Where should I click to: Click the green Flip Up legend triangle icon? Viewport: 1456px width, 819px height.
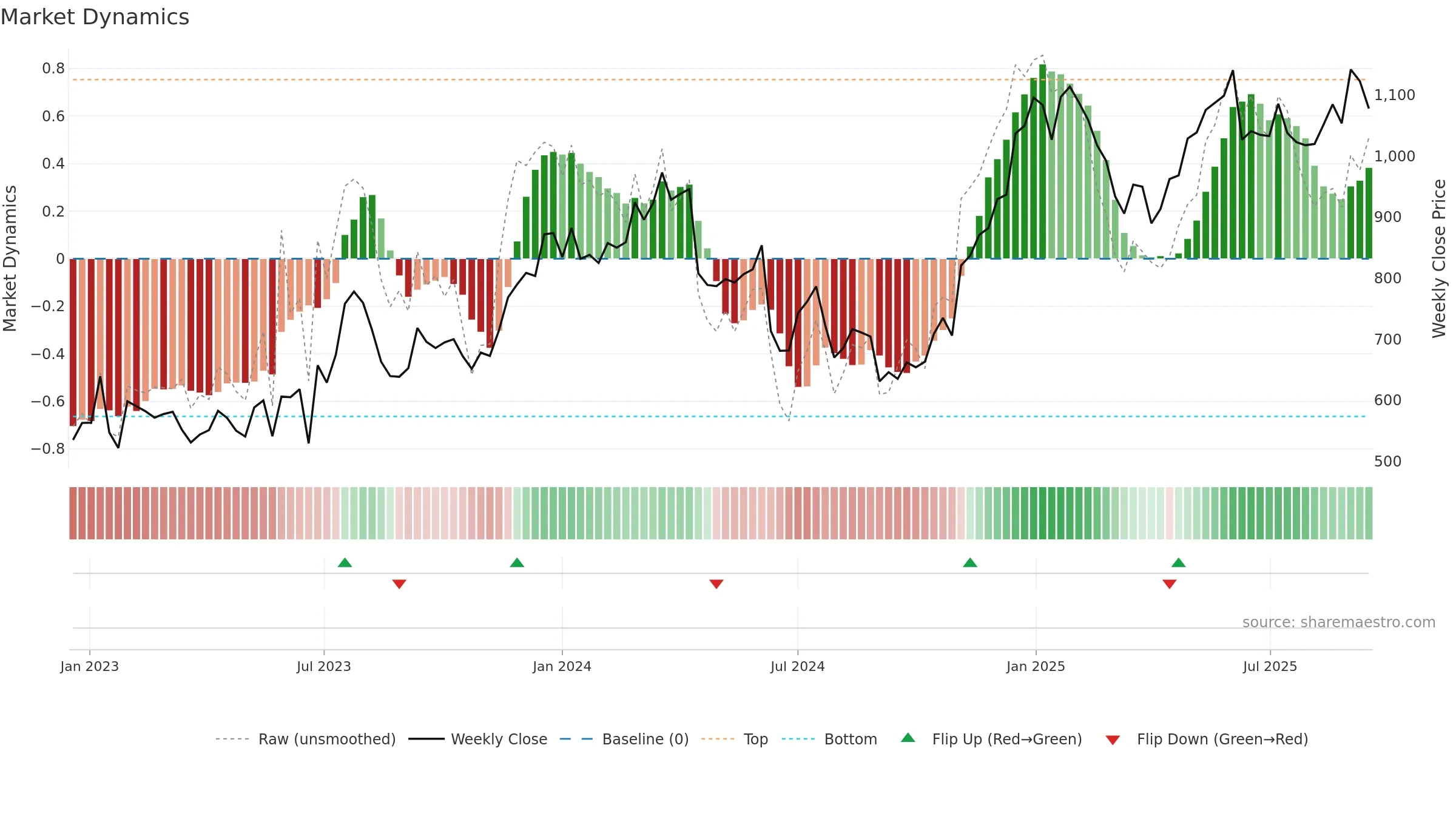(x=908, y=738)
